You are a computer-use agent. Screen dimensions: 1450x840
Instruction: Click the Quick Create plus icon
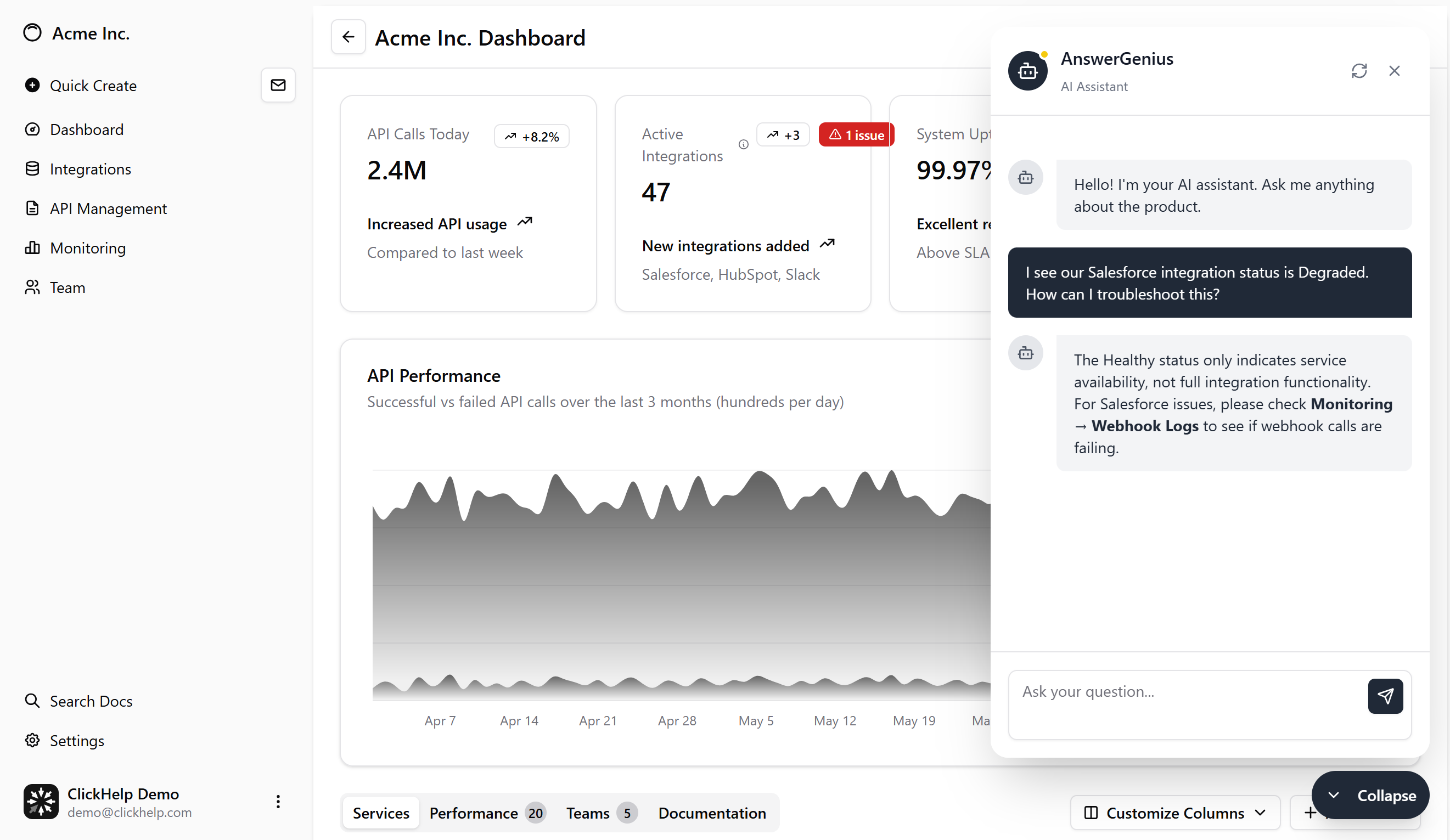point(32,85)
